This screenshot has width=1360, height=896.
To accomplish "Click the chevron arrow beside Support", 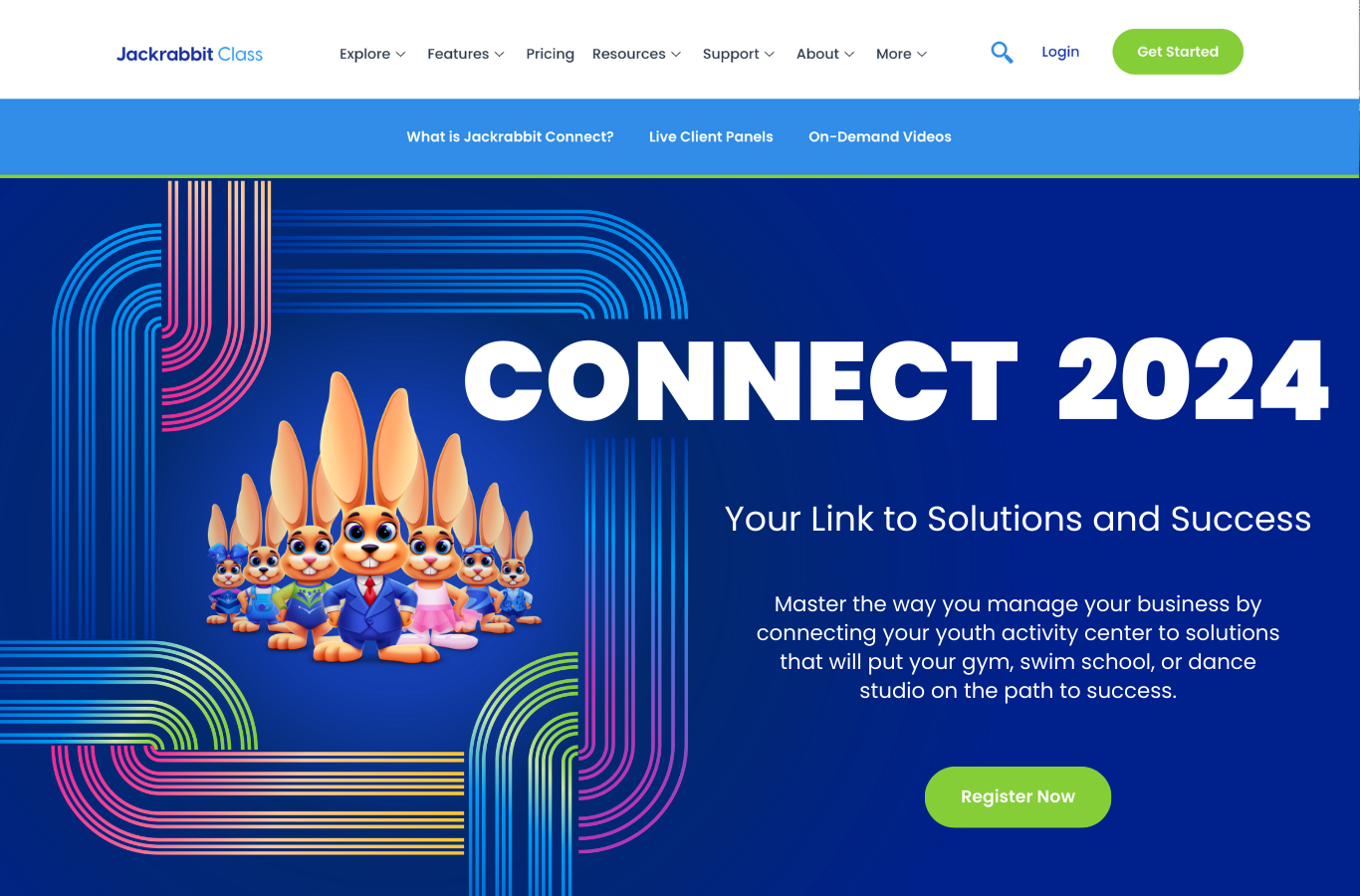I will (769, 55).
